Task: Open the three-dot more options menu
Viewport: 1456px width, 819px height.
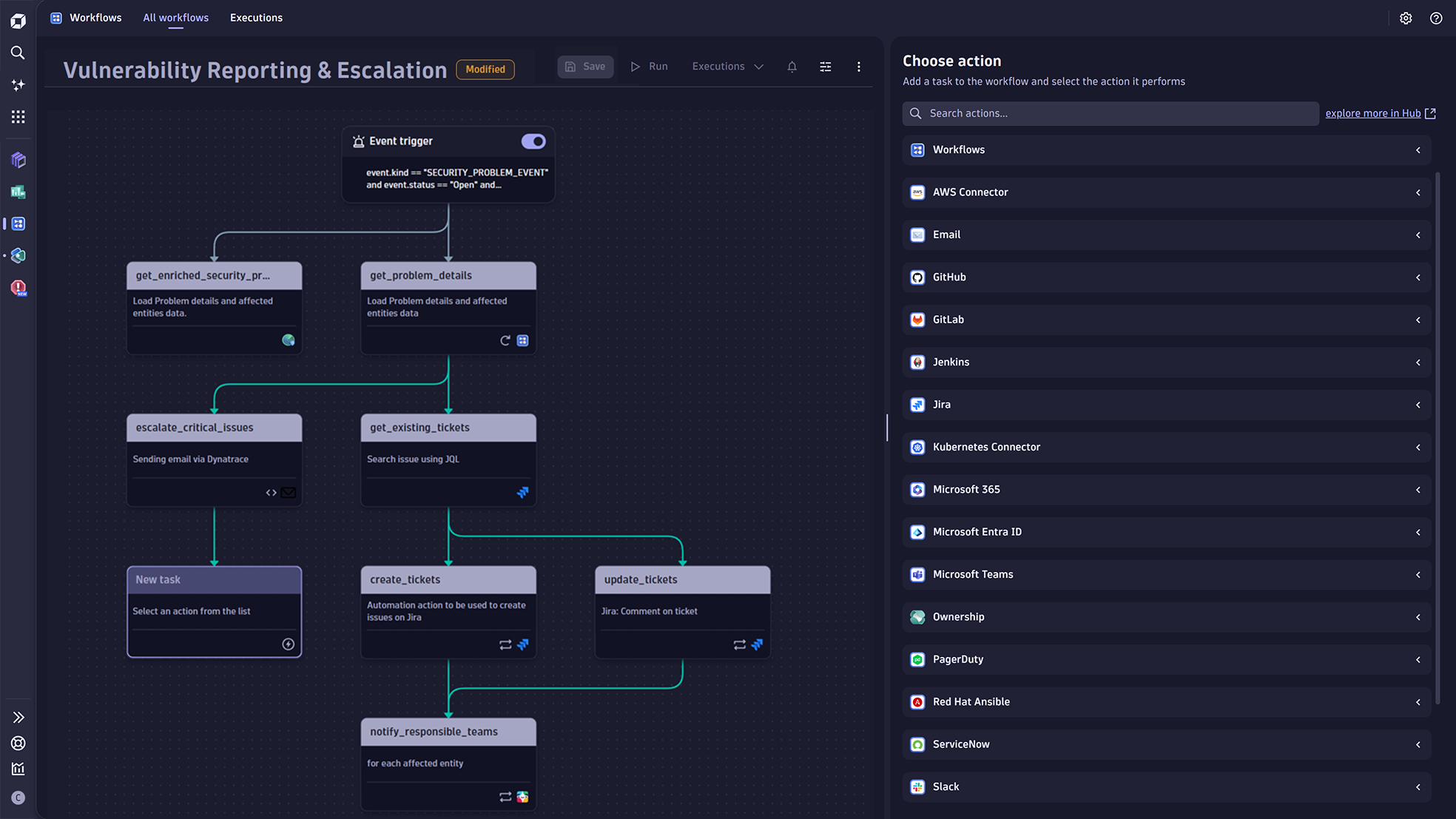Action: point(858,67)
